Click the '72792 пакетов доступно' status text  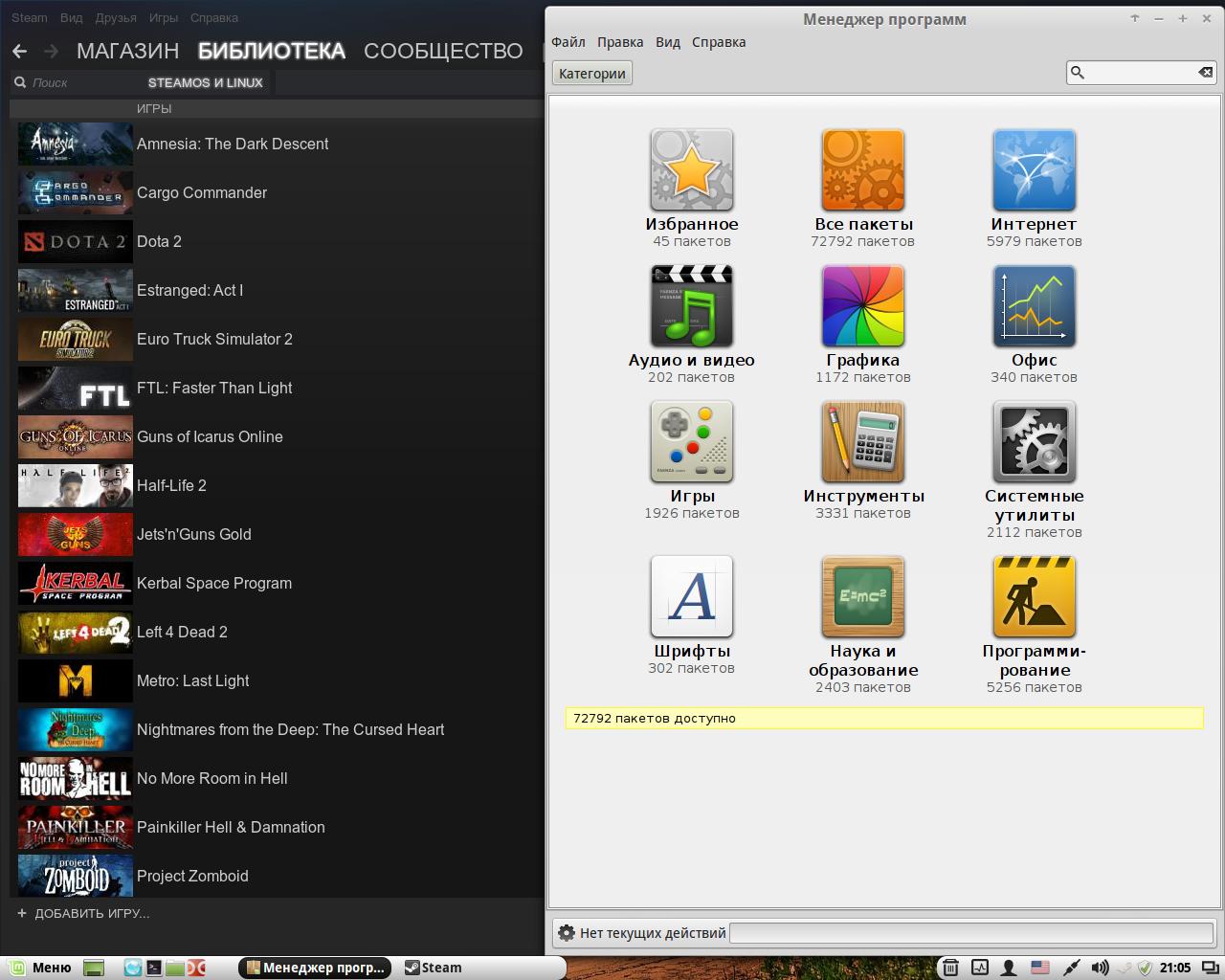click(x=655, y=719)
